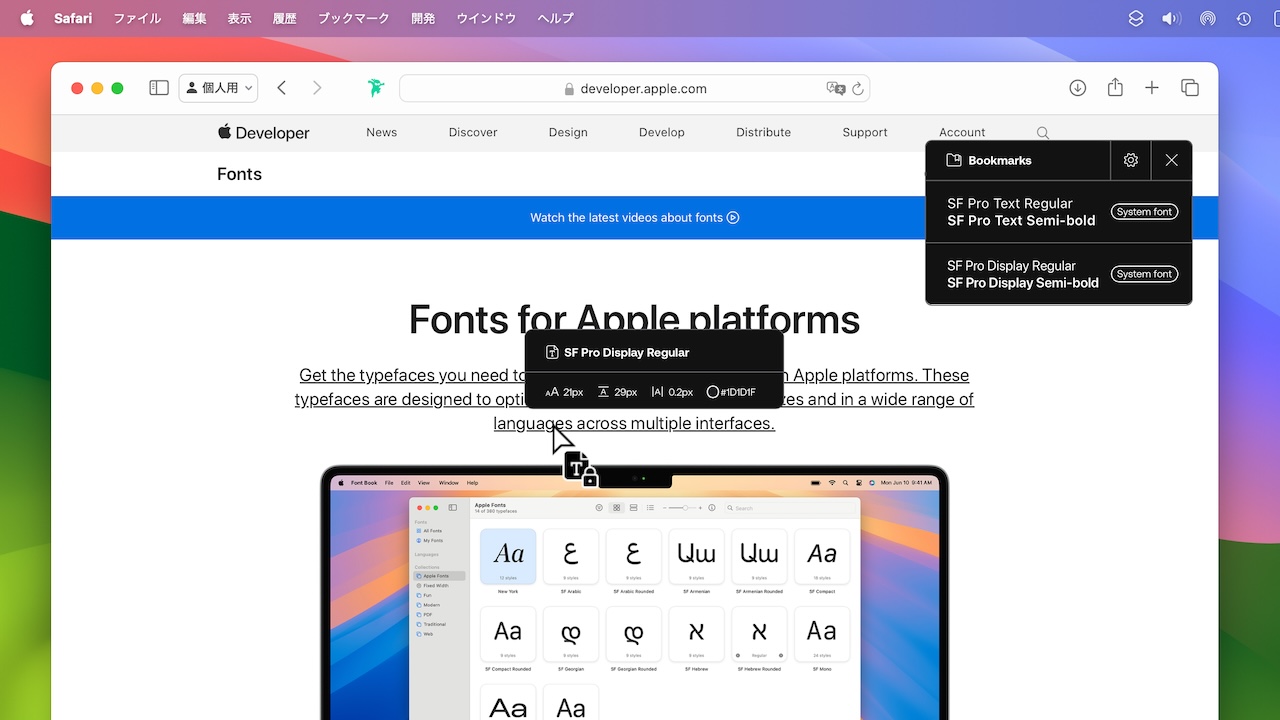Open the News nav link

tap(382, 132)
